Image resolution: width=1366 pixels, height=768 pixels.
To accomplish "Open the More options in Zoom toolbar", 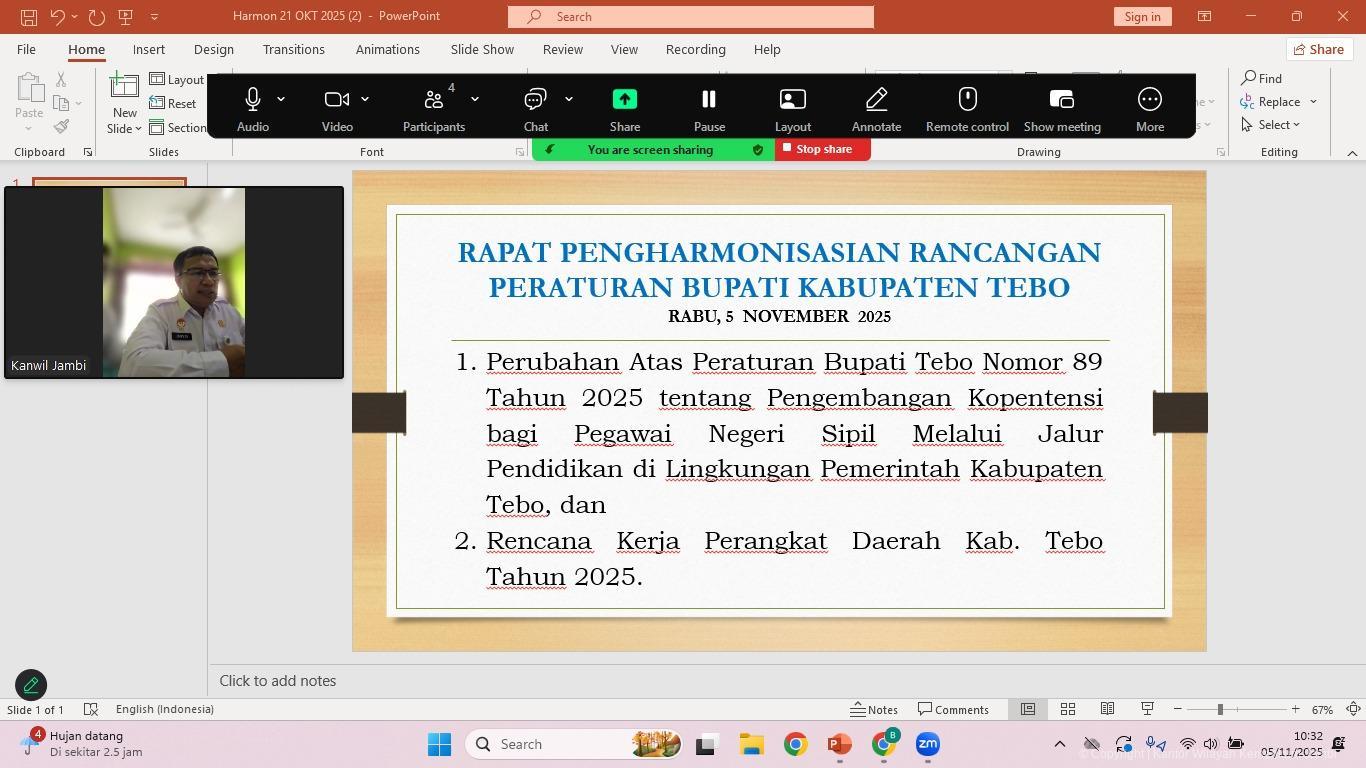I will [1149, 100].
